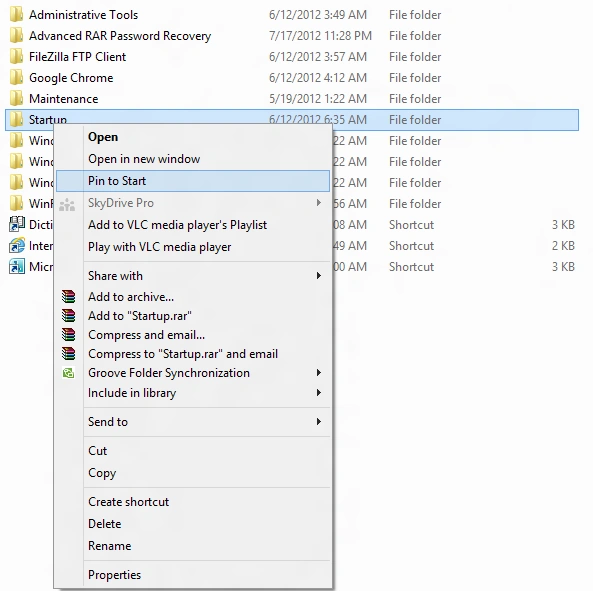The width and height of the screenshot is (593, 591).
Task: Click the date 6/12/2012 3:49 AM
Action: coord(318,15)
